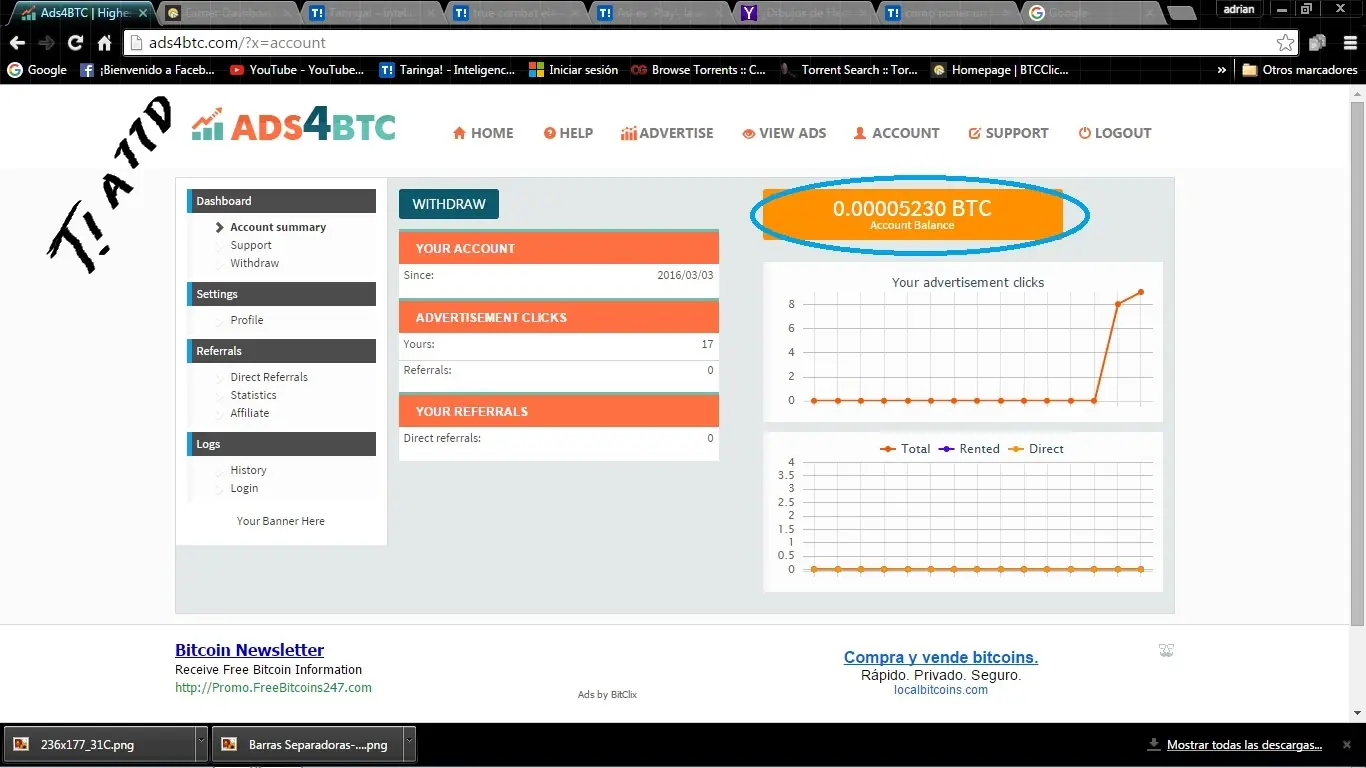The height and width of the screenshot is (768, 1366).
Task: Open the Torrent Search bookmark
Action: 849,70
